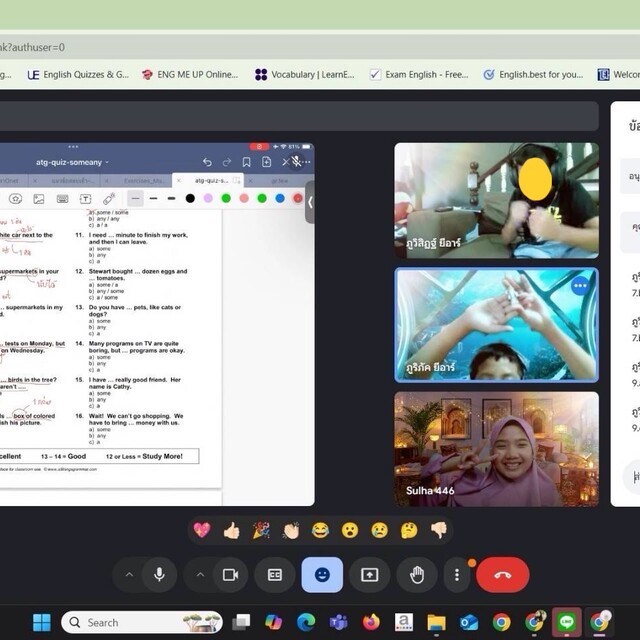The width and height of the screenshot is (640, 640).
Task: Open the three-dot more options menu
Action: (457, 575)
